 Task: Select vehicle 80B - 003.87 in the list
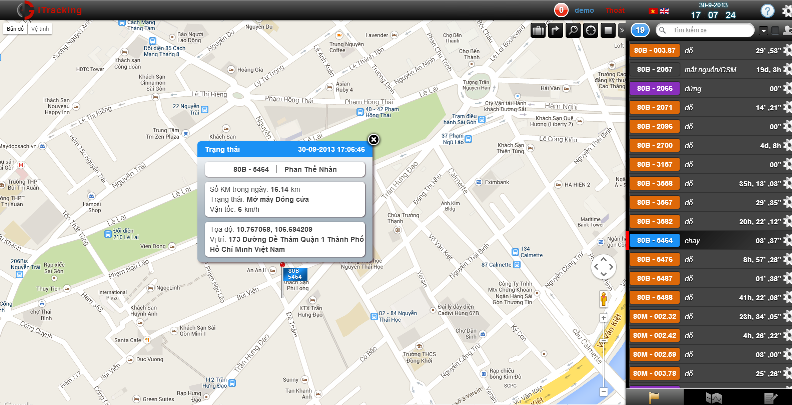pyautogui.click(x=655, y=50)
